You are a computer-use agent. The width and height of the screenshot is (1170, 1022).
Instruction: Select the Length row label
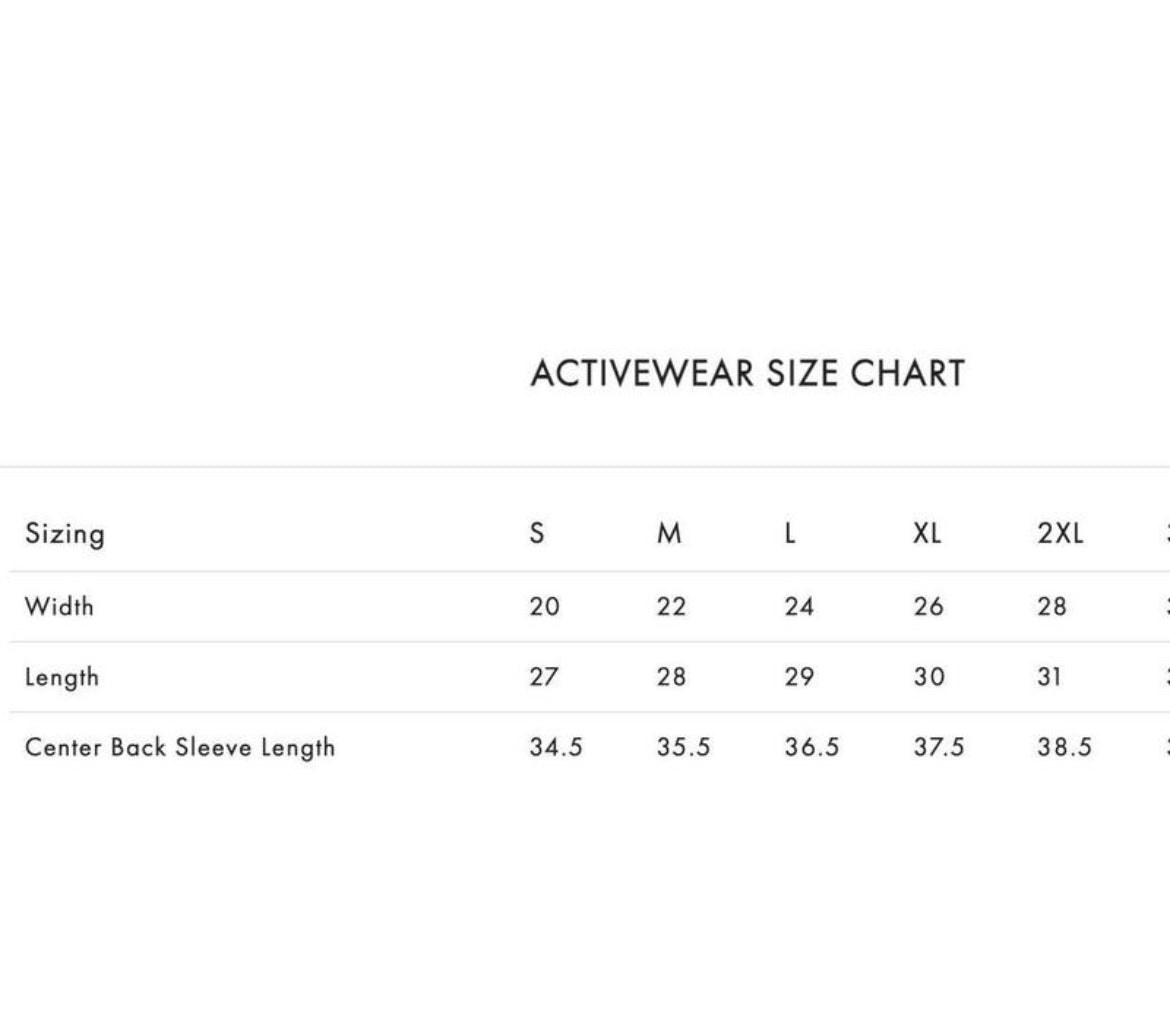pos(62,677)
